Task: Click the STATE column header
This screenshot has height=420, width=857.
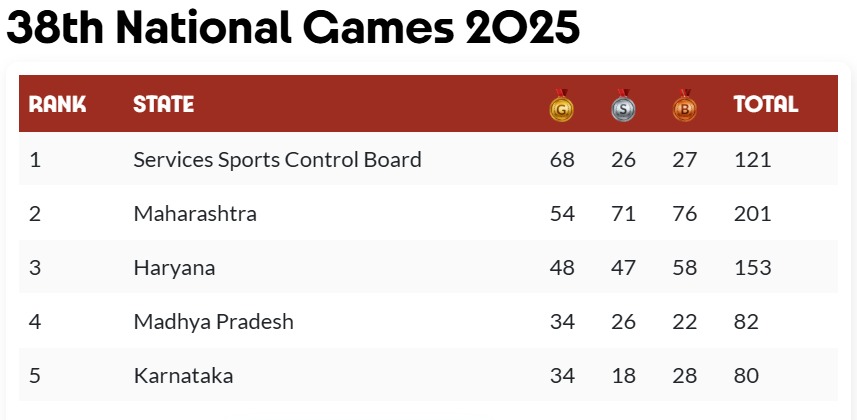Action: pyautogui.click(x=163, y=104)
